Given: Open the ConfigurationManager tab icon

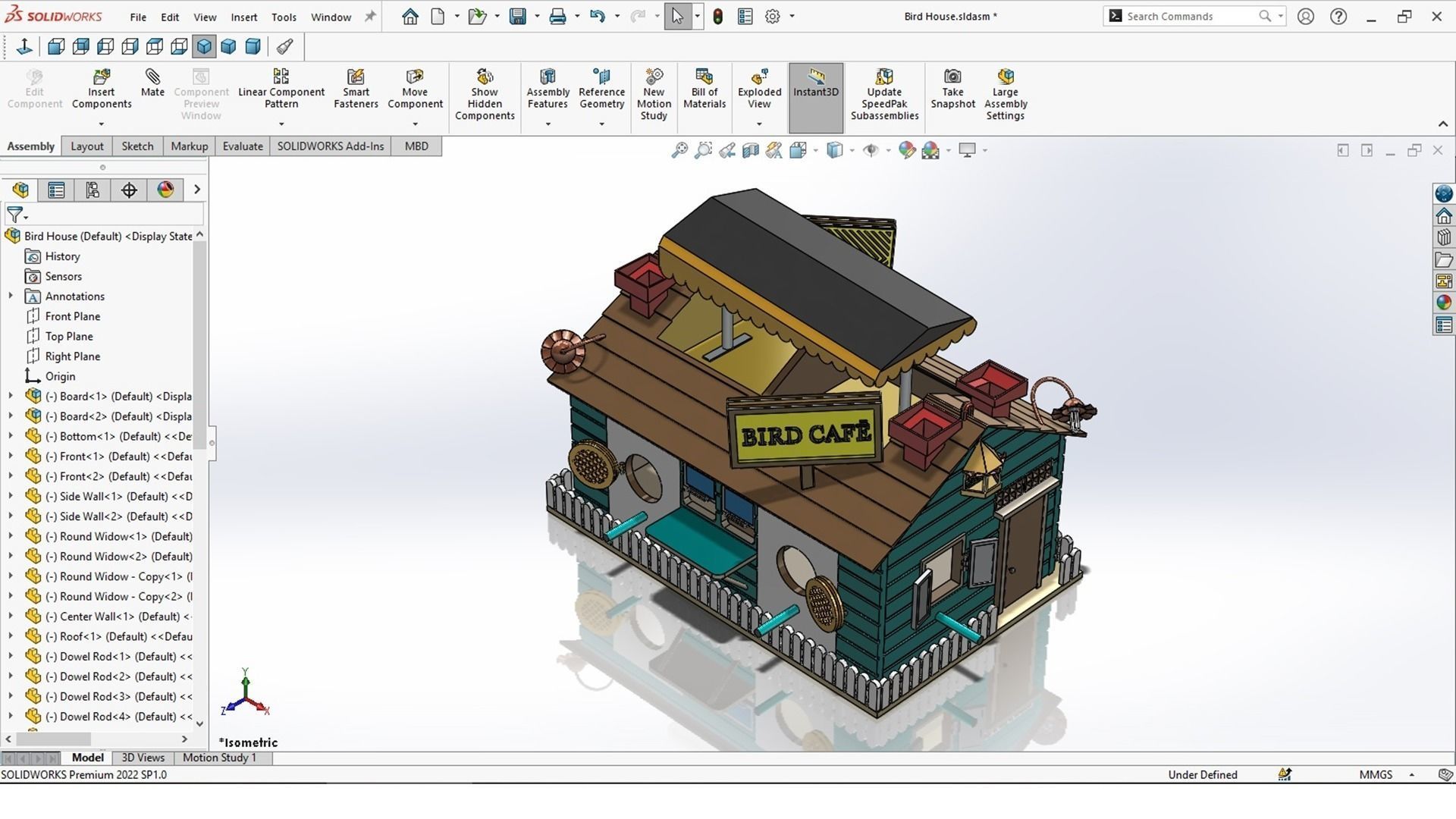Looking at the screenshot, I should 93,190.
